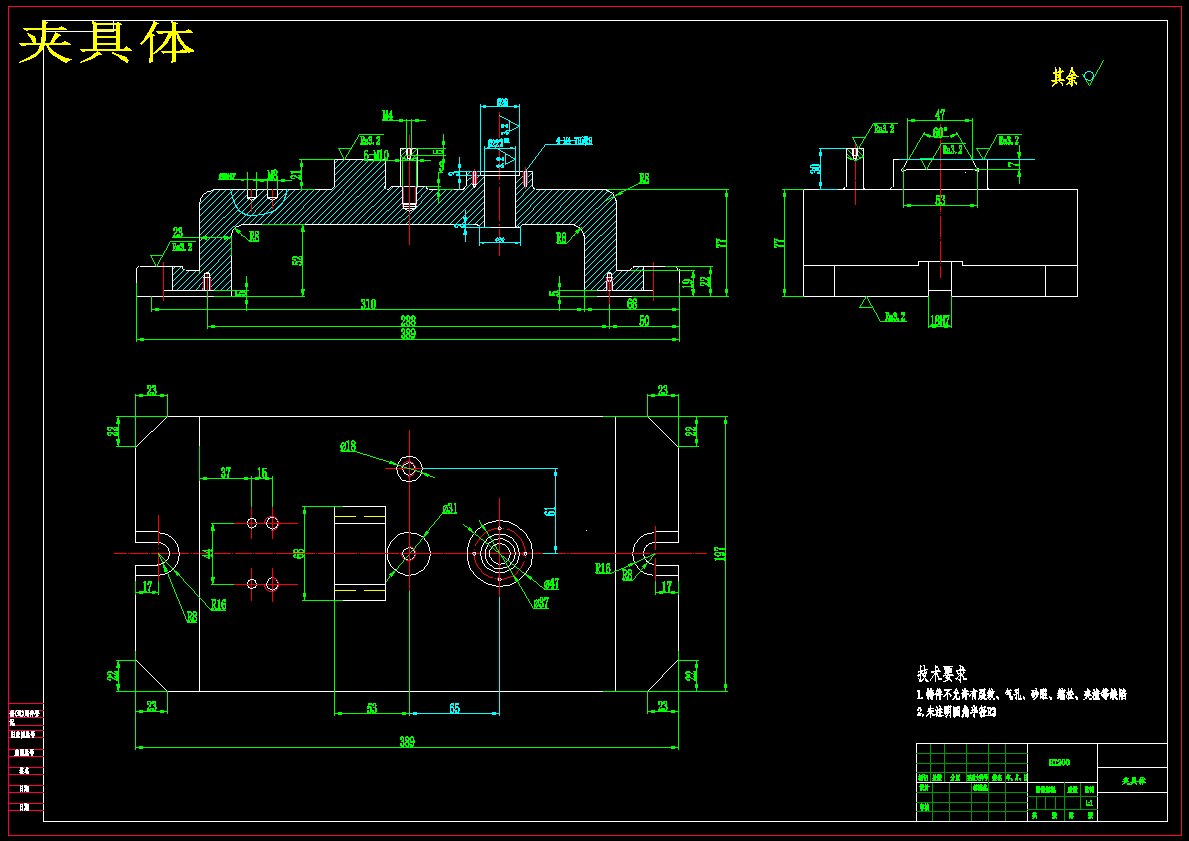The height and width of the screenshot is (841, 1189).
Task: Select the 66 block width dimension
Action: click(x=299, y=554)
